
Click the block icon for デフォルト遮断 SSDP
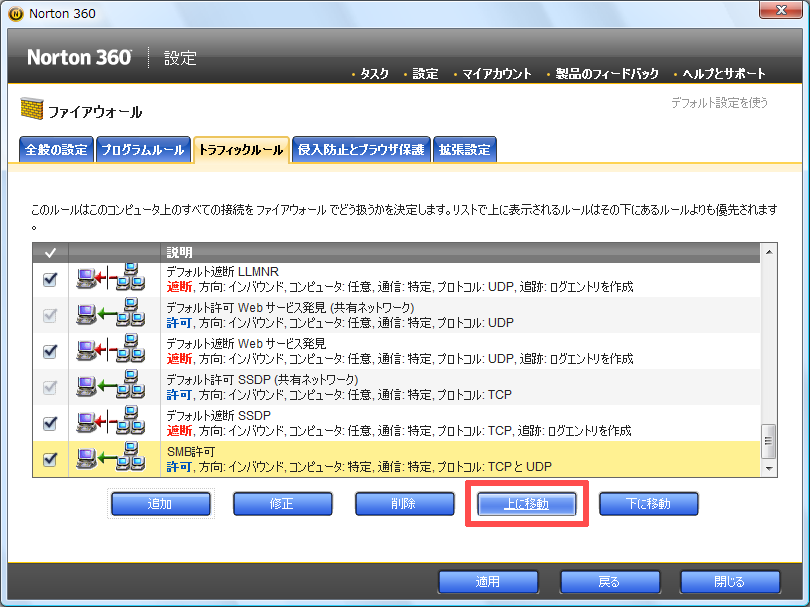tap(113, 423)
